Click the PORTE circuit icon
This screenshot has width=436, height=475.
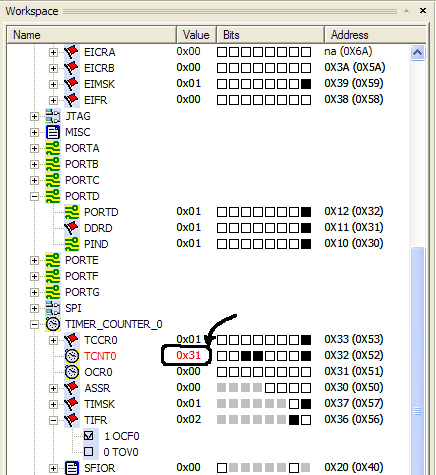53,260
